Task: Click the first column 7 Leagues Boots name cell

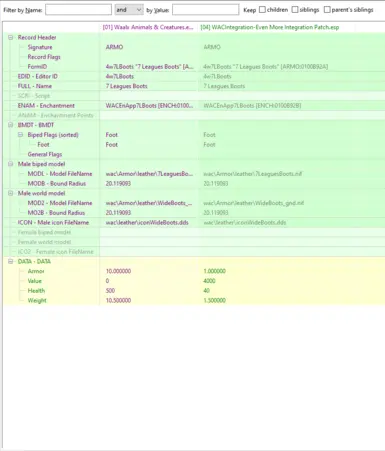Action: [x=127, y=86]
